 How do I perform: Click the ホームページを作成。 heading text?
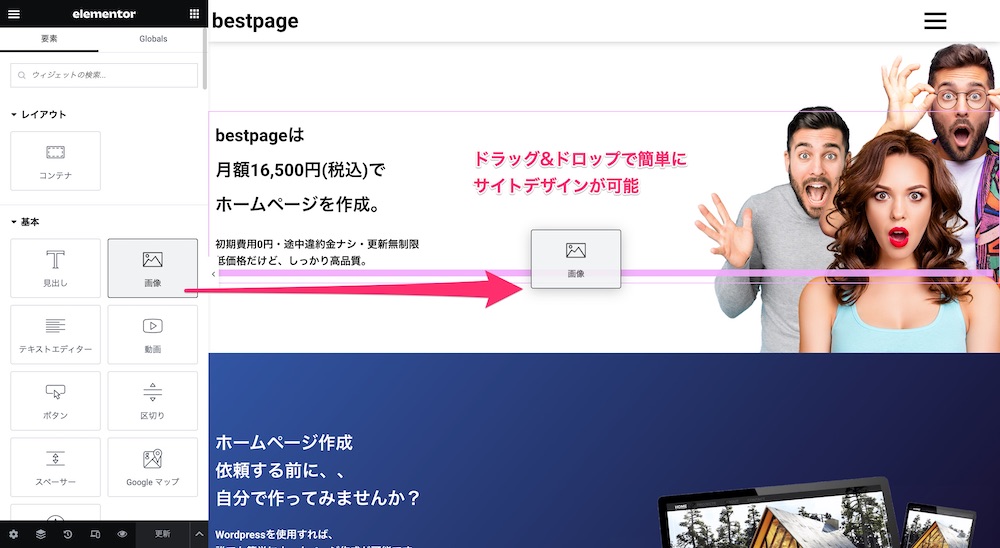[x=298, y=205]
